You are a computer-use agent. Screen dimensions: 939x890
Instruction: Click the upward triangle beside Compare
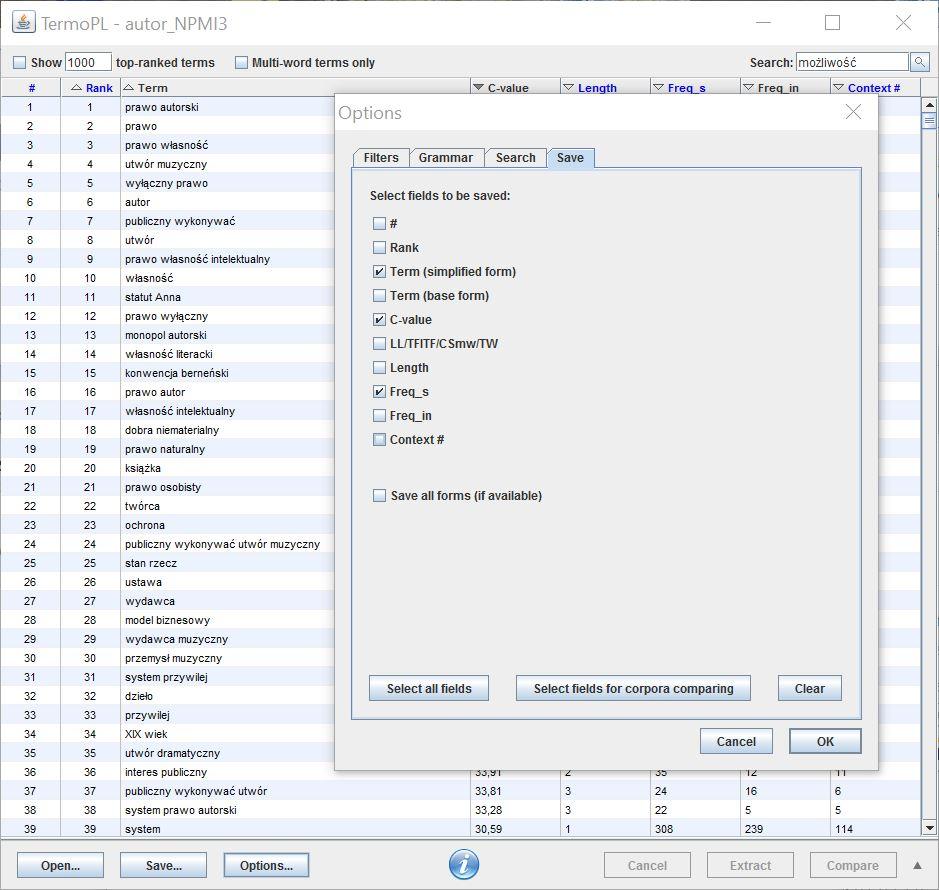point(917,865)
